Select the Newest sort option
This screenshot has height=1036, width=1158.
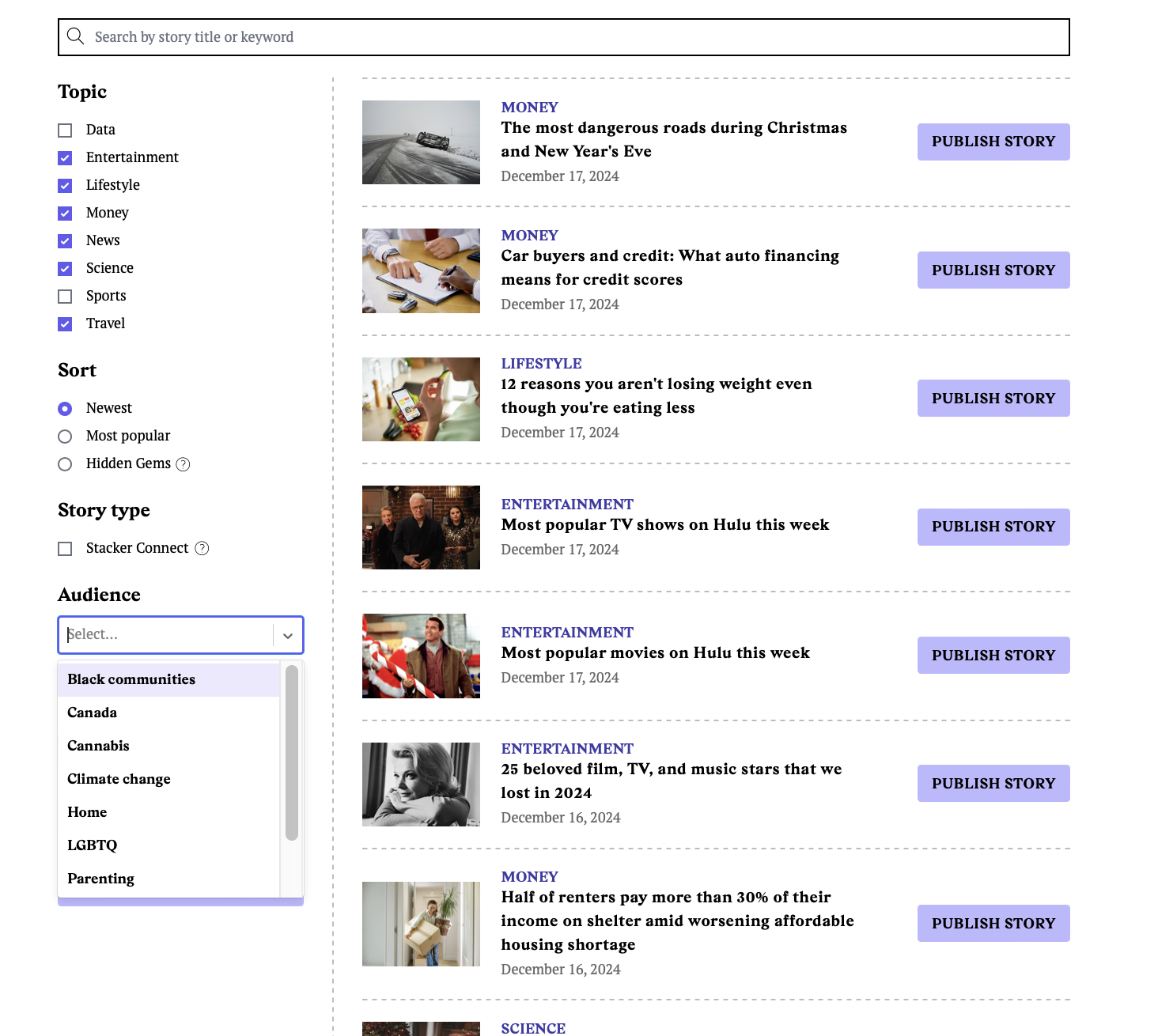[65, 409]
